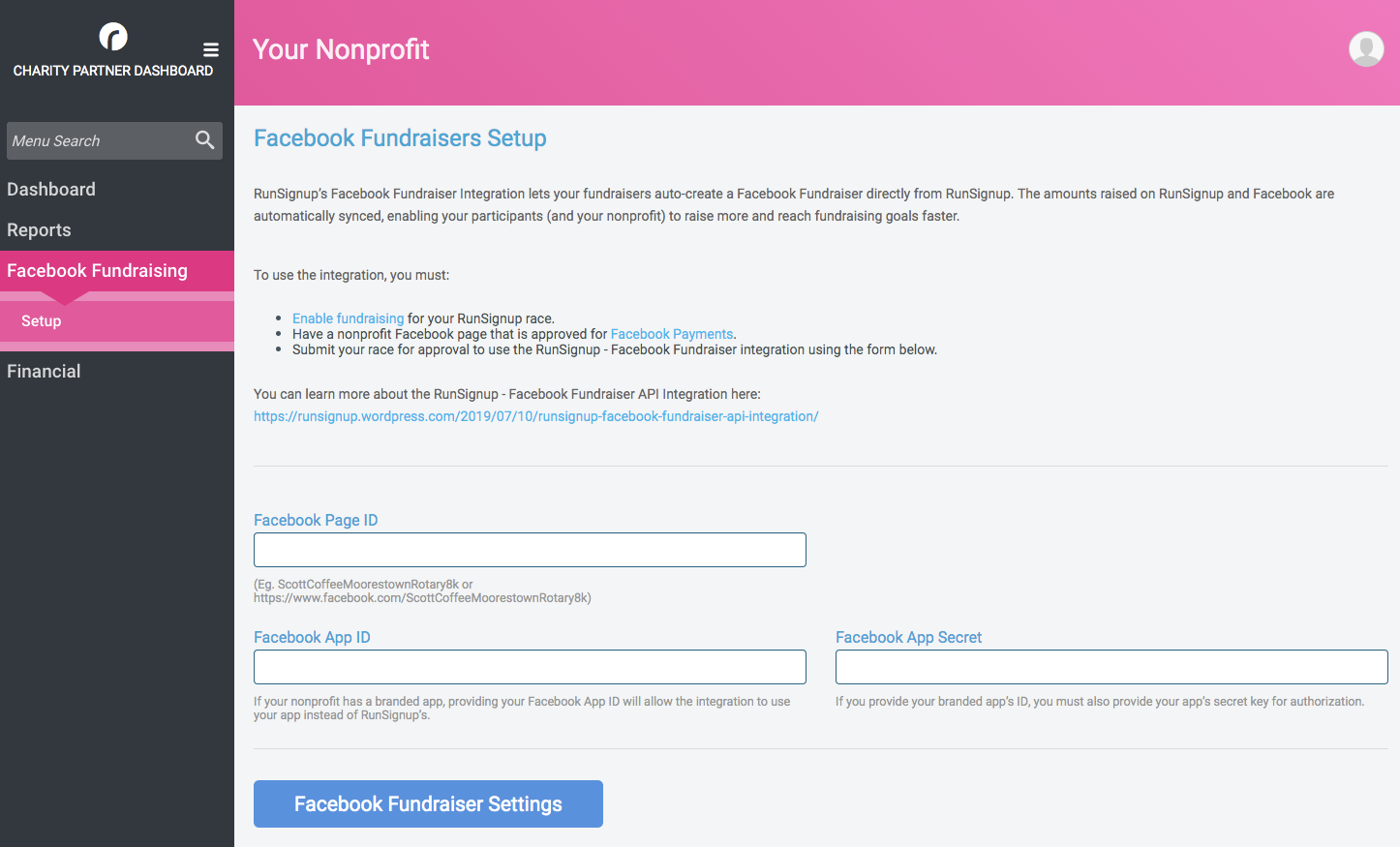This screenshot has width=1400, height=847.
Task: Click the Facebook Fundraisers Setup heading
Action: 400,138
